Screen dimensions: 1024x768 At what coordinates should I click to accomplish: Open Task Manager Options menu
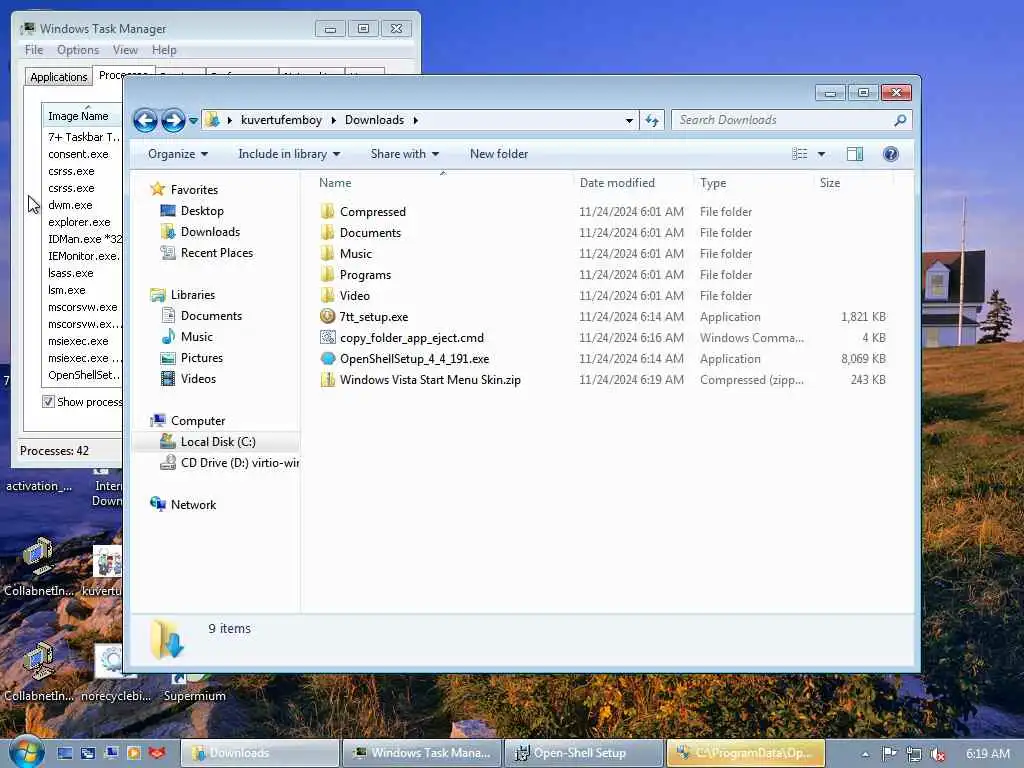[x=78, y=50]
